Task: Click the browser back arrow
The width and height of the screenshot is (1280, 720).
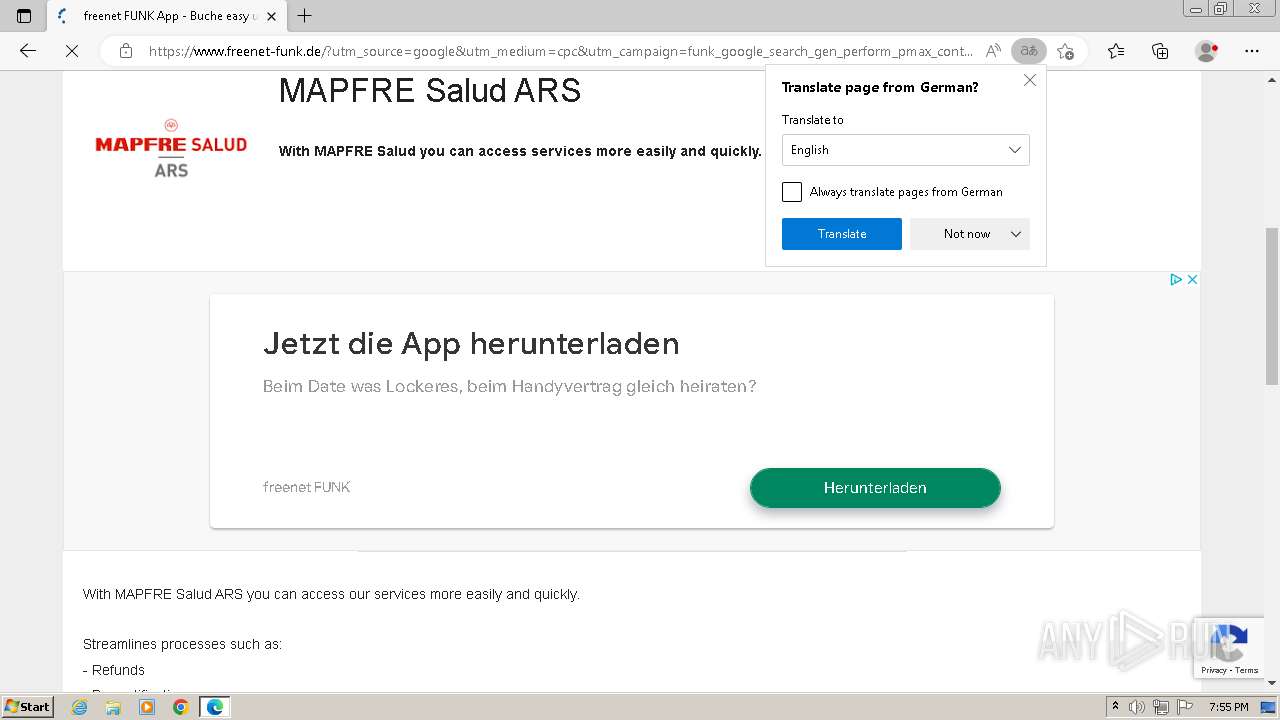Action: pyautogui.click(x=28, y=51)
